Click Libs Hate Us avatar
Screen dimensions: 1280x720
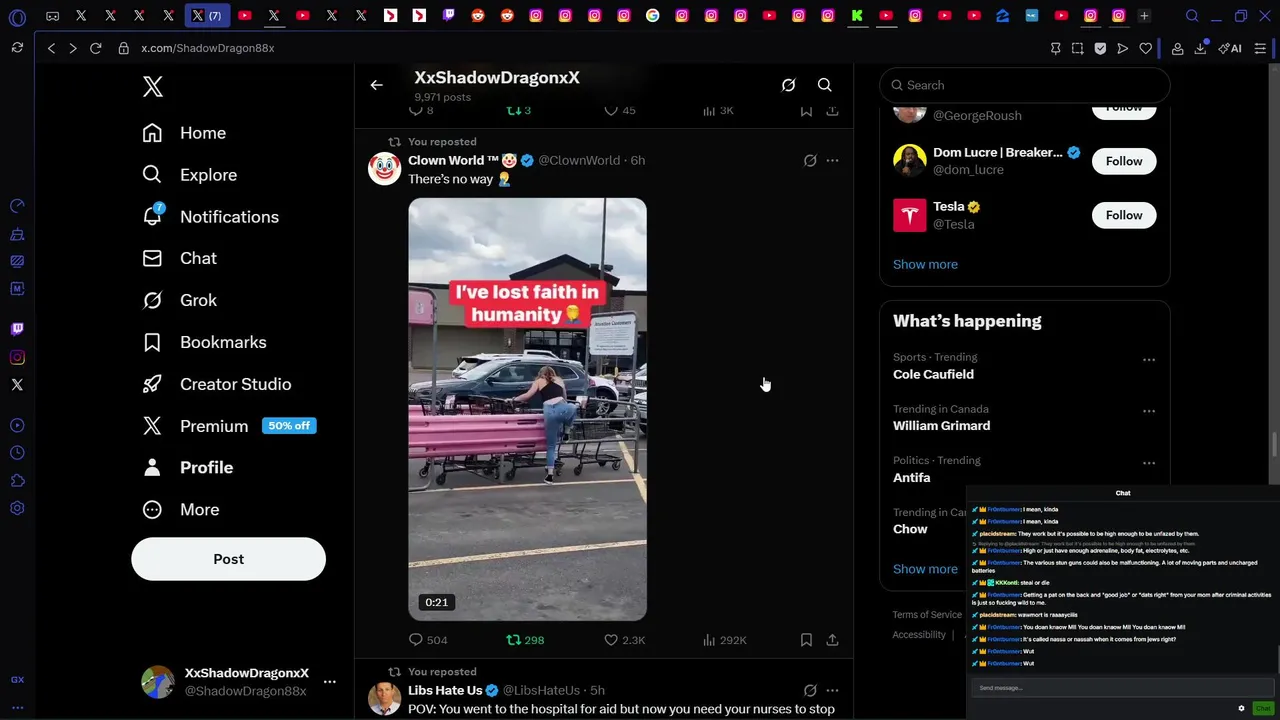point(384,699)
